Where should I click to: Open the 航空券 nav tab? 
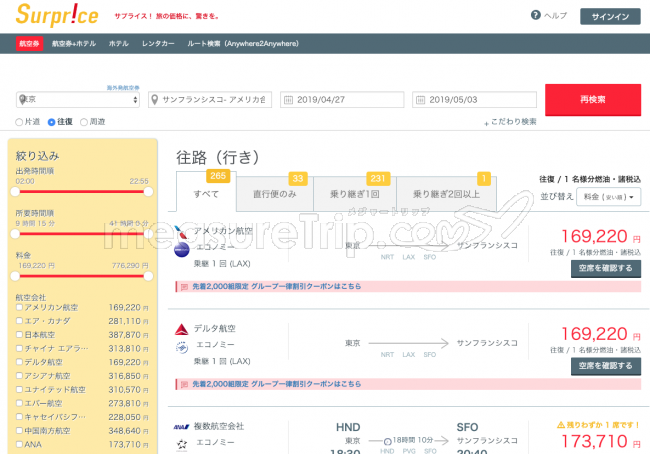pyautogui.click(x=29, y=44)
